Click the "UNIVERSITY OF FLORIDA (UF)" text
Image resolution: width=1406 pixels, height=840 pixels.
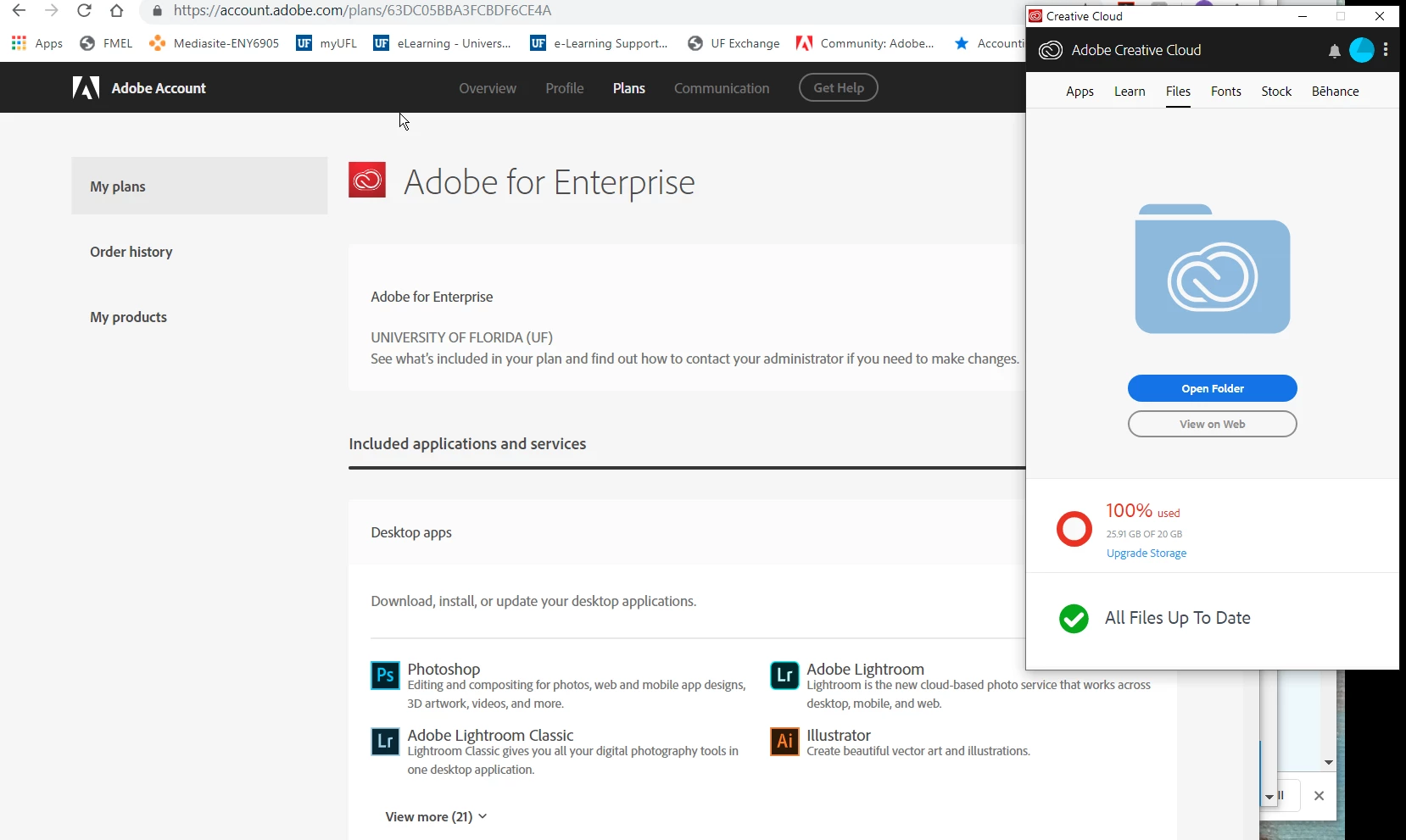coord(461,337)
